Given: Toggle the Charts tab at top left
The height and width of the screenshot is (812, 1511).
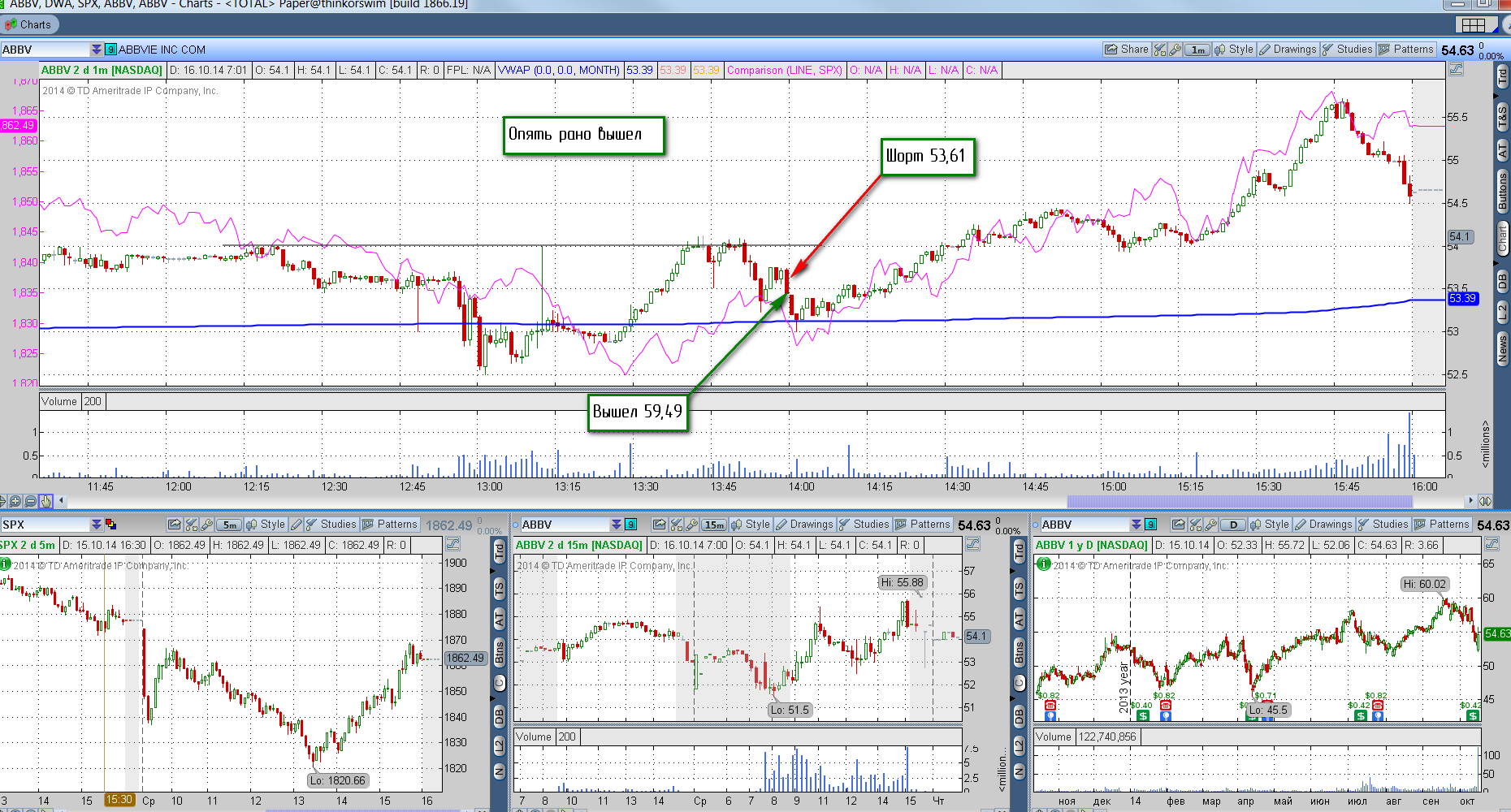Looking at the screenshot, I should tap(29, 24).
